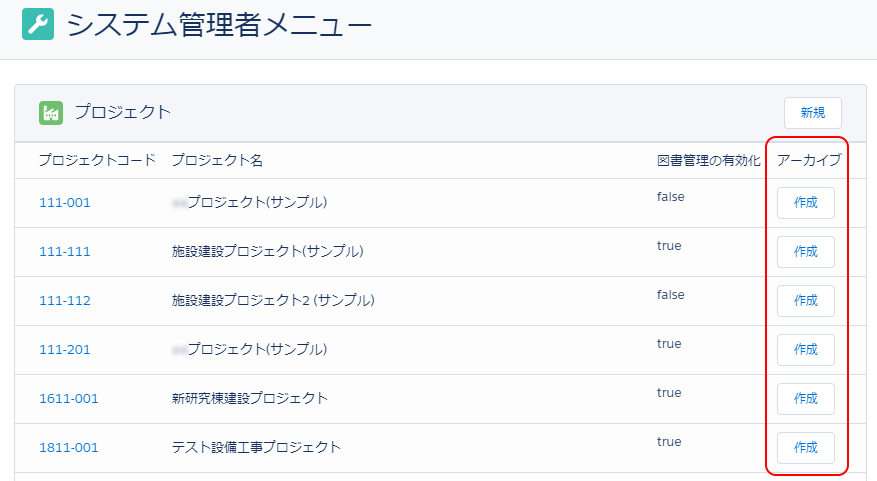The height and width of the screenshot is (481, 877).
Task: Click the green project factory icon
Action: tap(51, 112)
